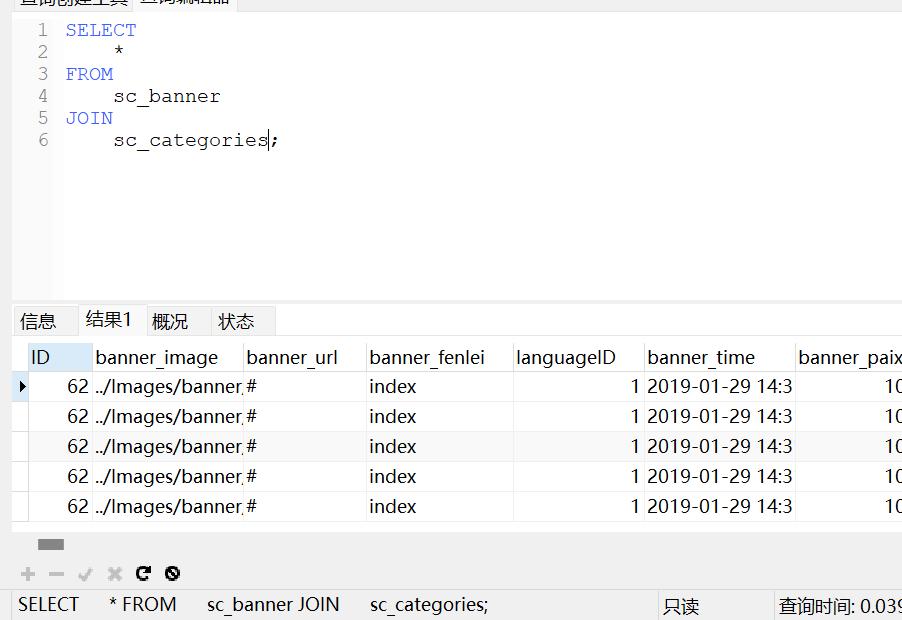Switch to the 信息 tab
This screenshot has height=620, width=902.
(39, 321)
